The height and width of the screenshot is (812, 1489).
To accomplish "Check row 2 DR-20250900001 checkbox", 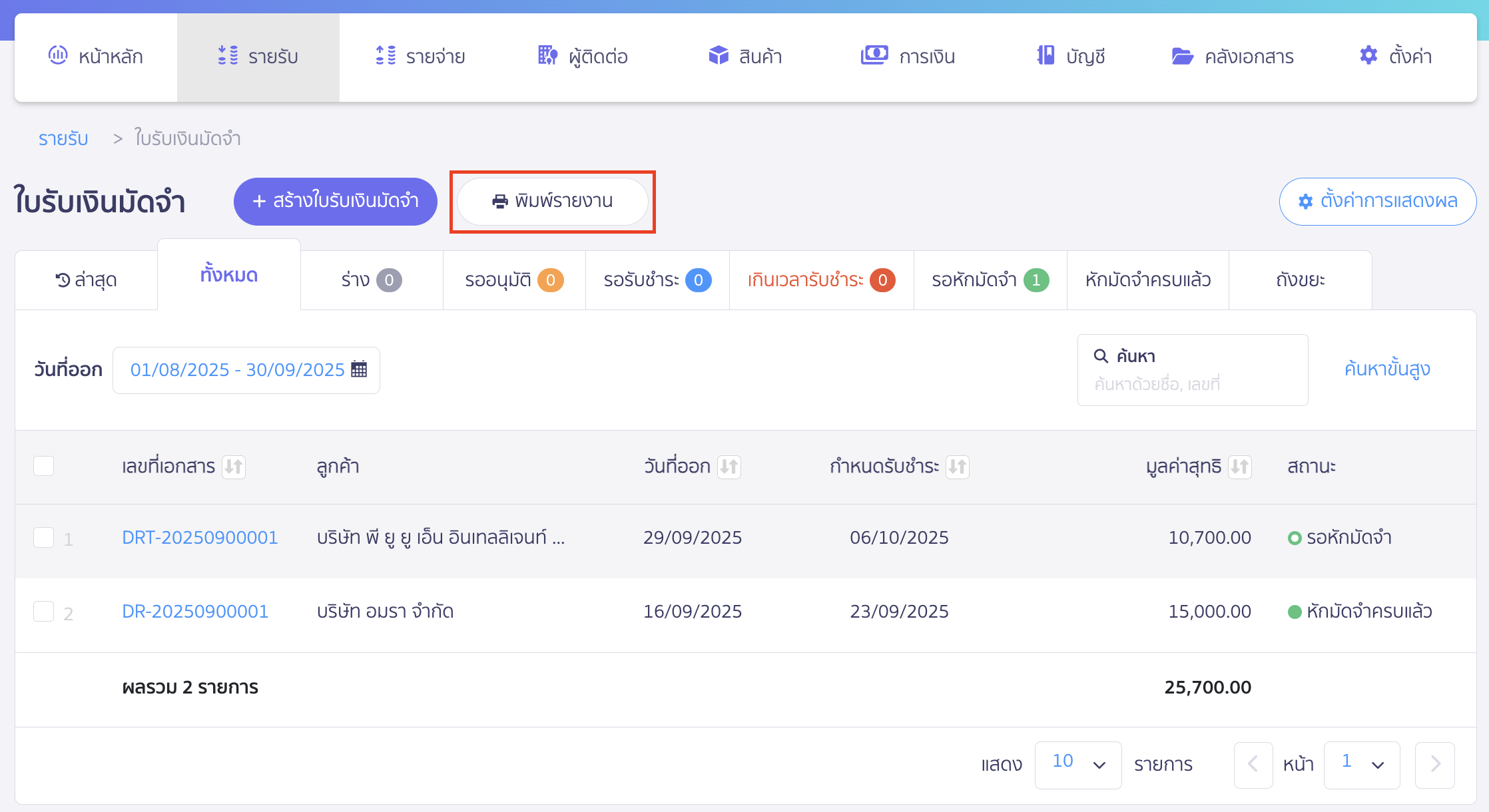I will pos(44,611).
